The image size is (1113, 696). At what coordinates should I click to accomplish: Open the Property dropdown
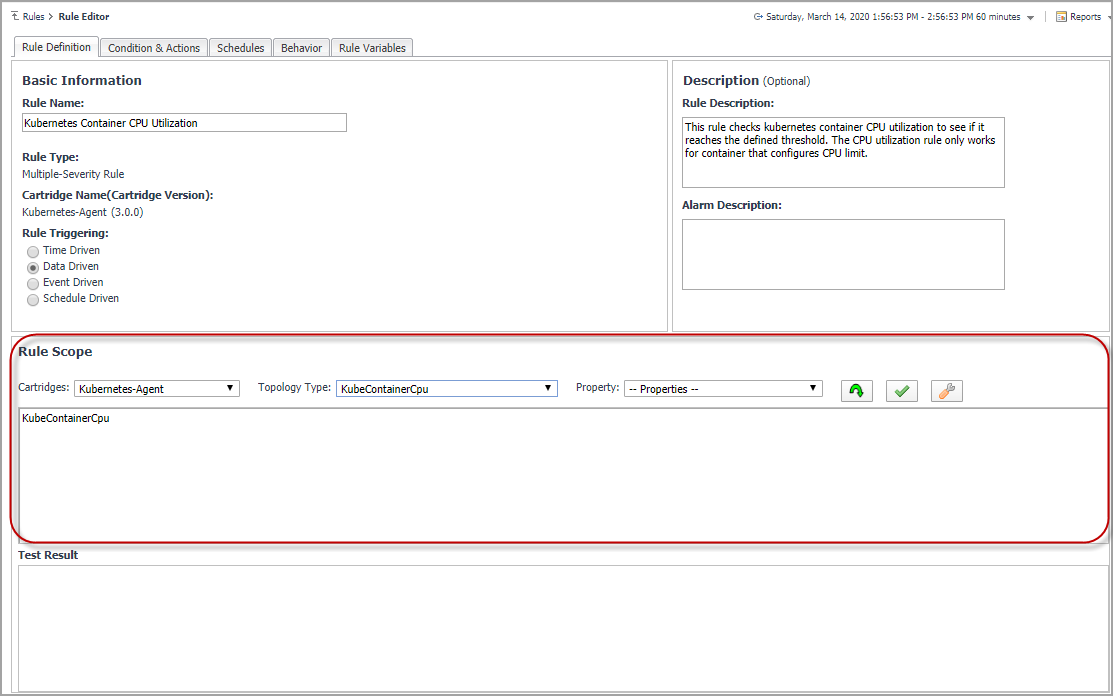[723, 389]
